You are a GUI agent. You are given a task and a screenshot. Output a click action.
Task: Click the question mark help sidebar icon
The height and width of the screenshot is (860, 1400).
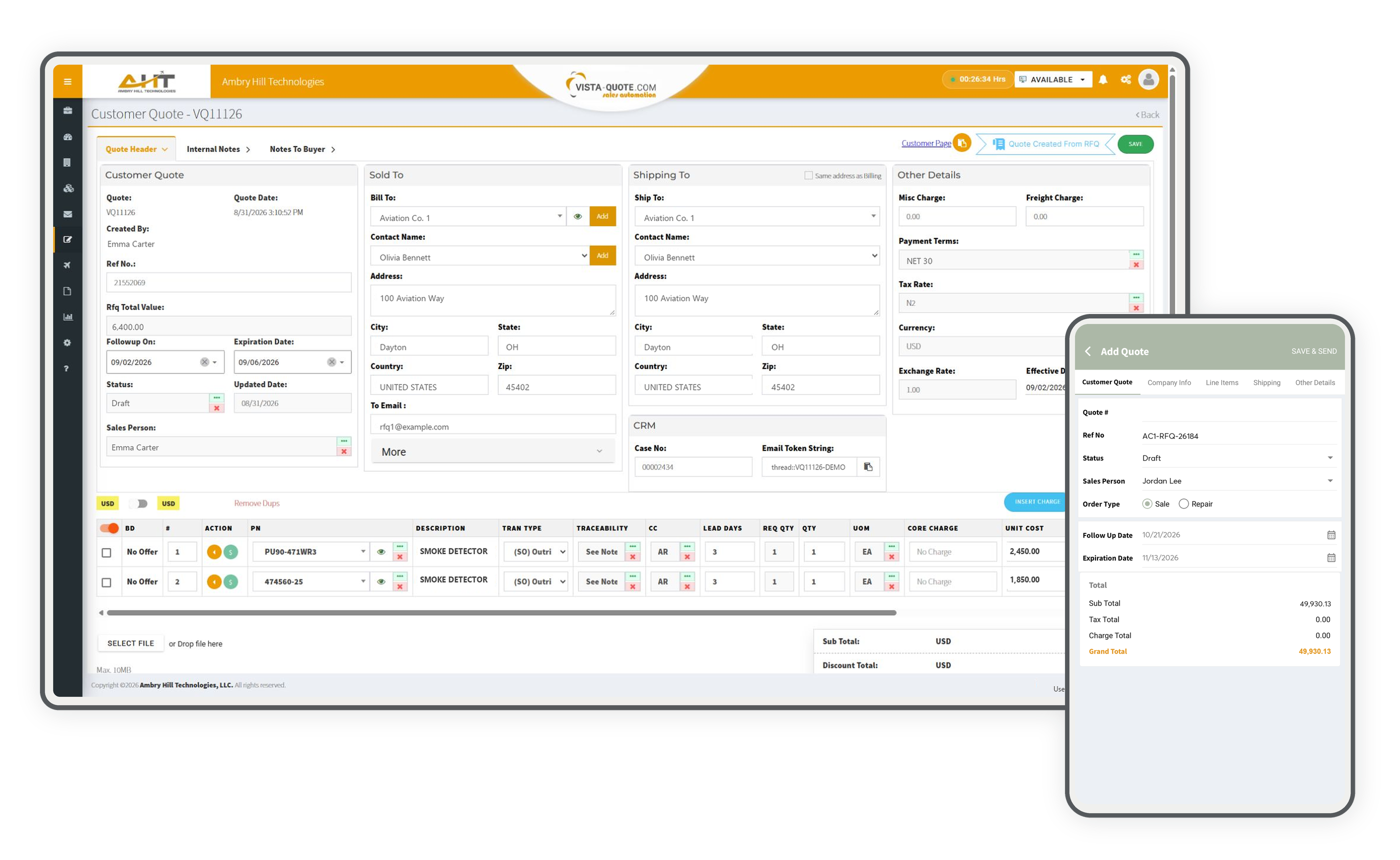(x=66, y=369)
